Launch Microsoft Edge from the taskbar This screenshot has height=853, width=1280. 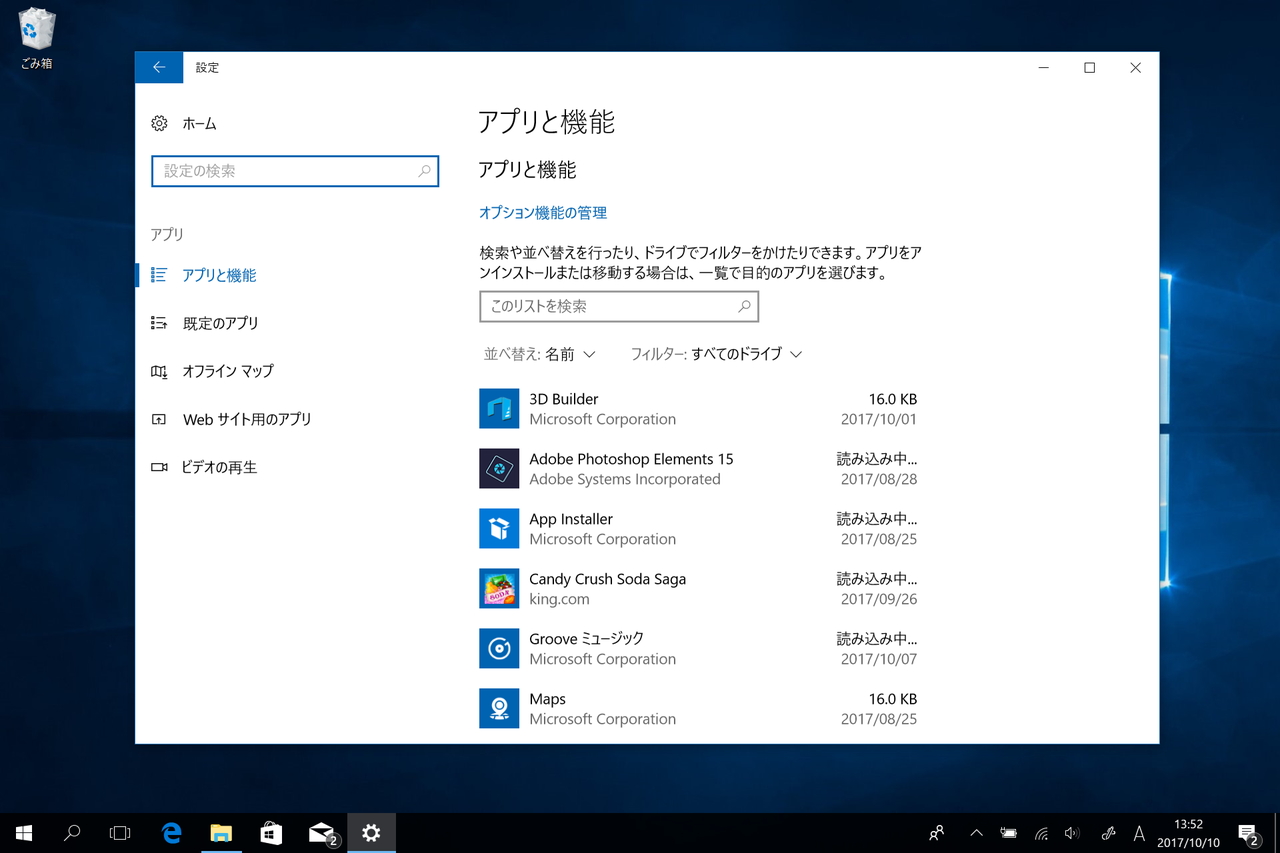[172, 833]
